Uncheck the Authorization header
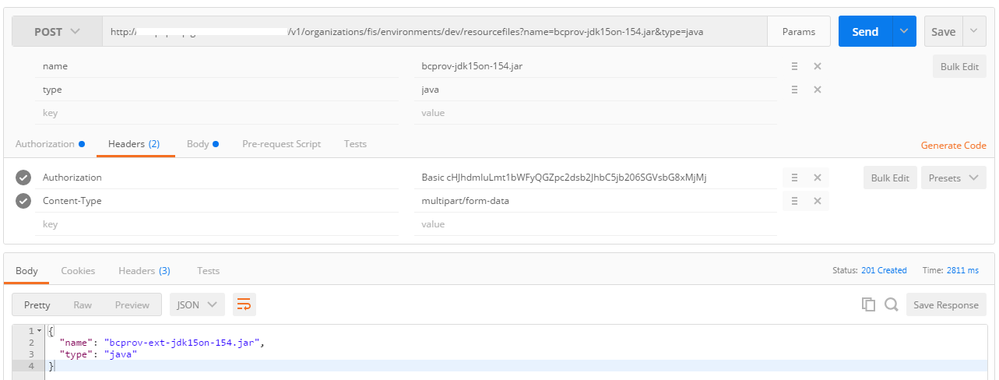The width and height of the screenshot is (999, 380). [x=23, y=178]
